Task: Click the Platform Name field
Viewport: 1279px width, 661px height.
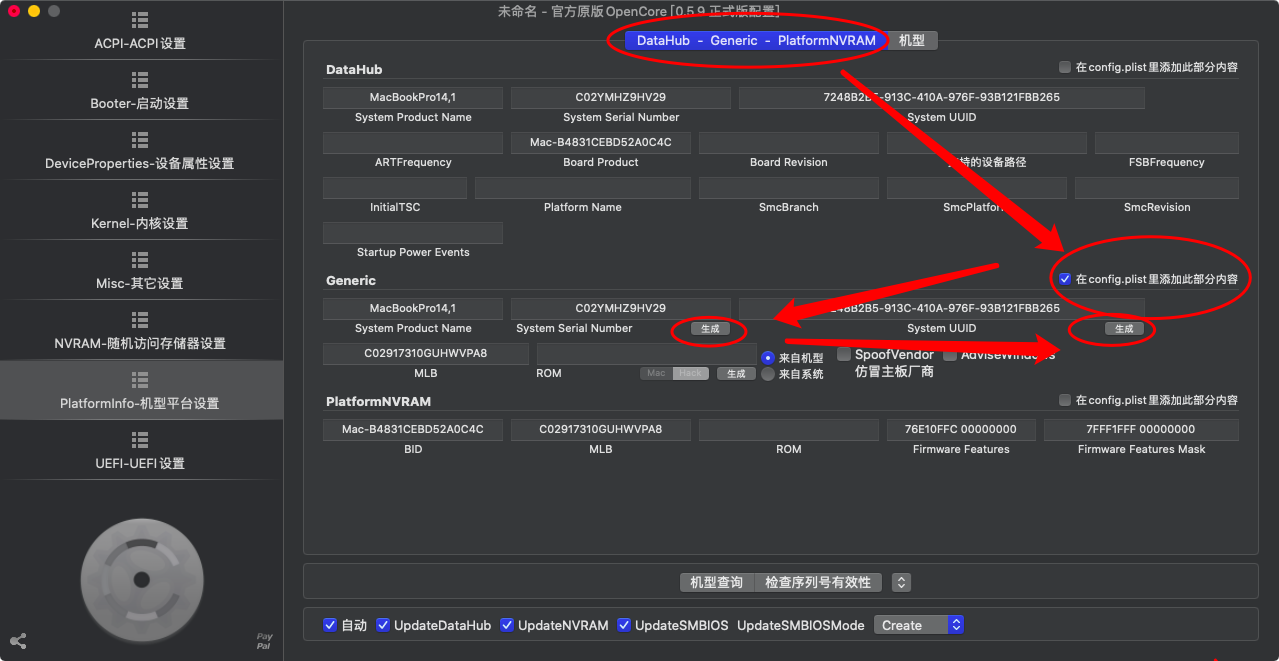Action: (x=583, y=188)
